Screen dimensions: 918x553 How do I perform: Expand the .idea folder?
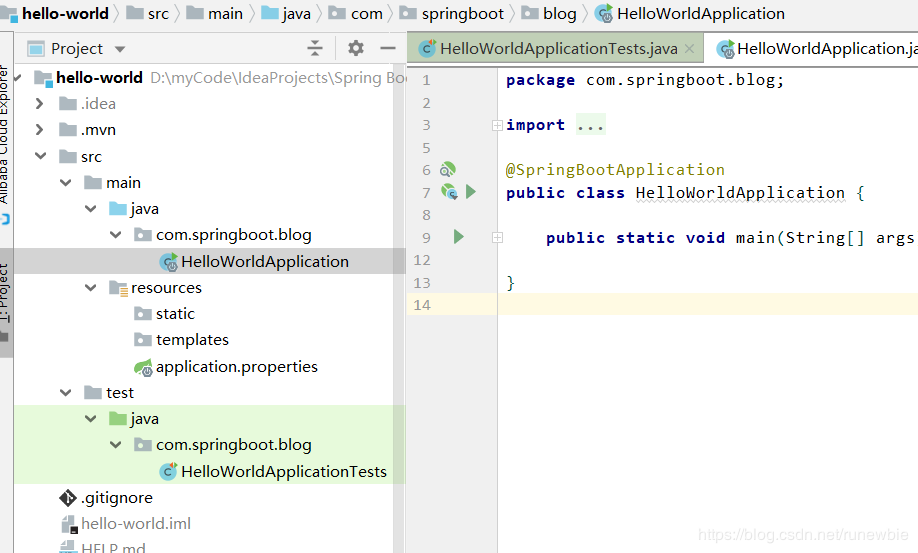[39, 104]
